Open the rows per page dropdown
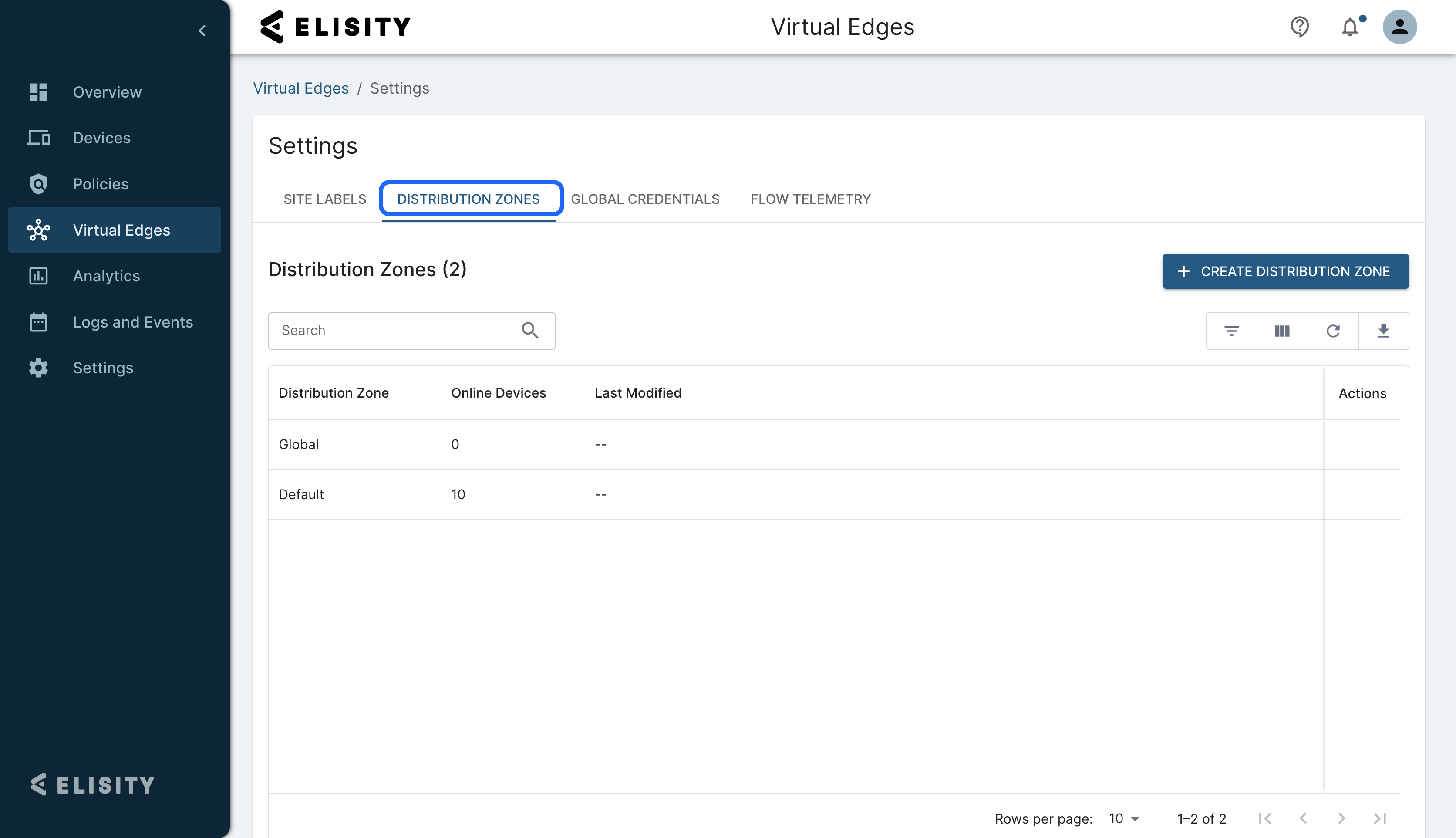Screen dimensions: 1456x838 click(x=1124, y=818)
